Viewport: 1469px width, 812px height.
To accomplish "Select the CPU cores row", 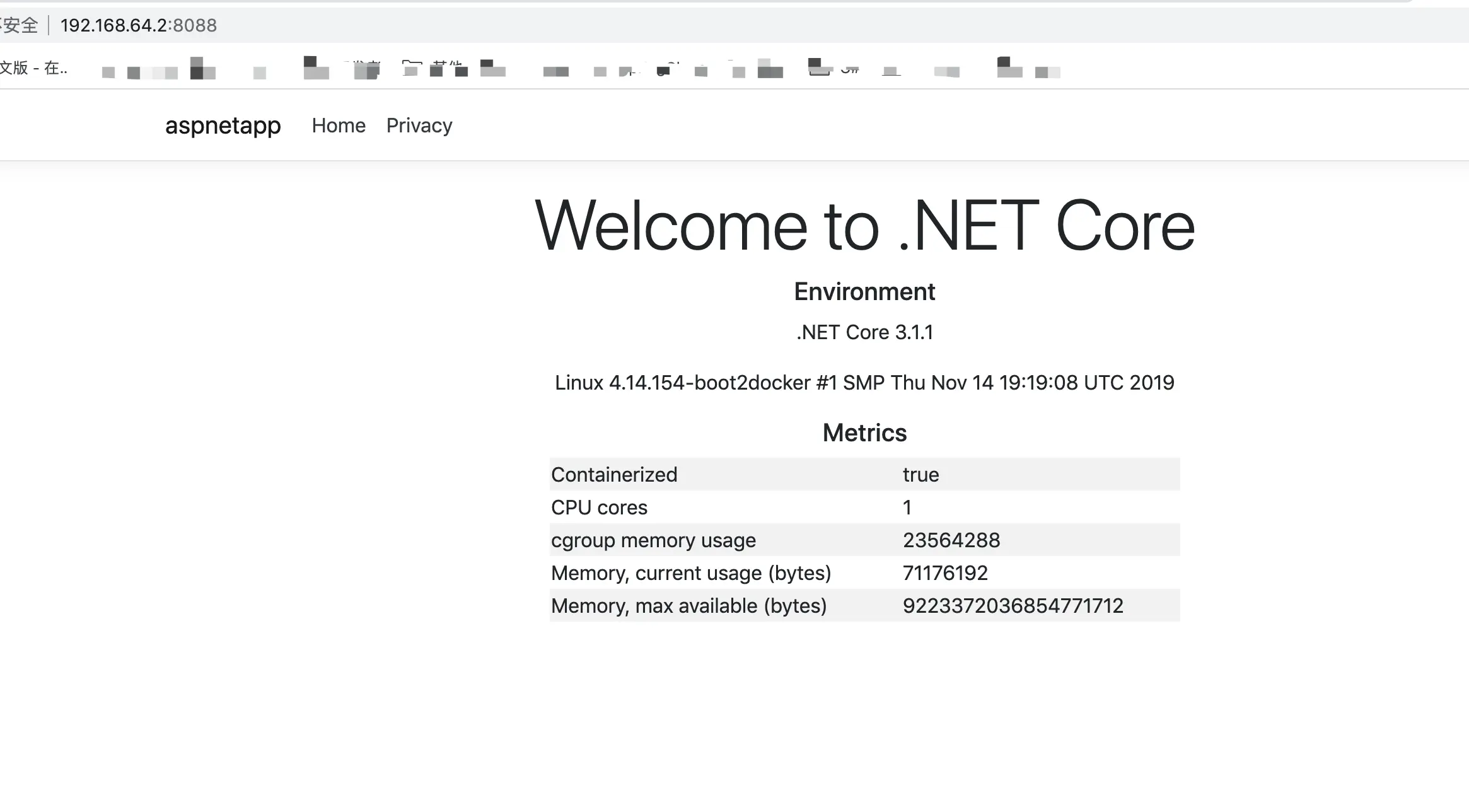I will pyautogui.click(x=599, y=507).
